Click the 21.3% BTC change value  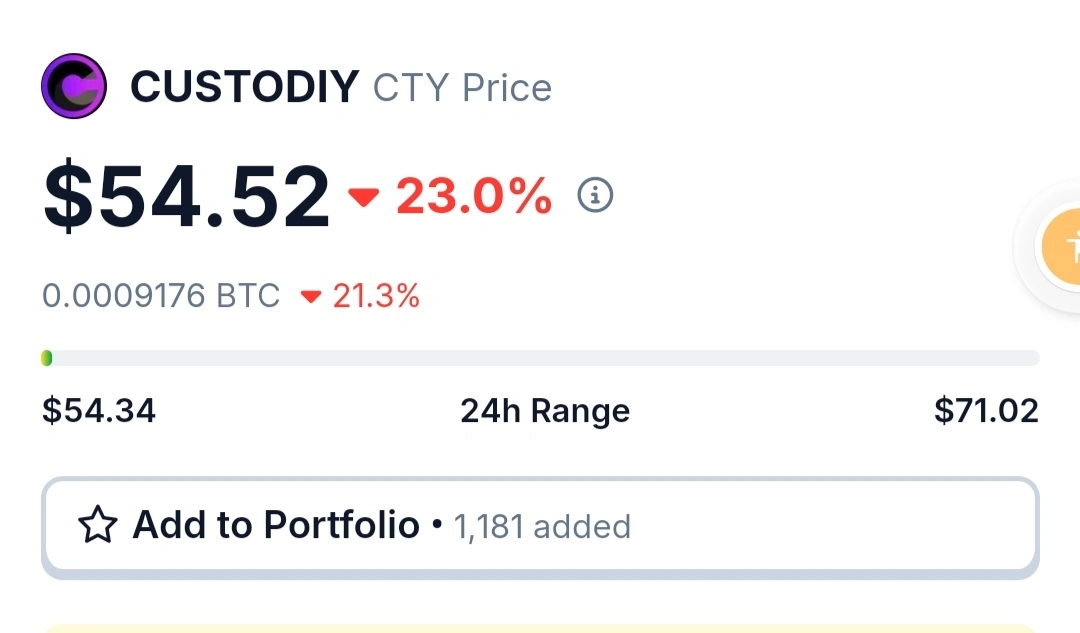click(376, 296)
